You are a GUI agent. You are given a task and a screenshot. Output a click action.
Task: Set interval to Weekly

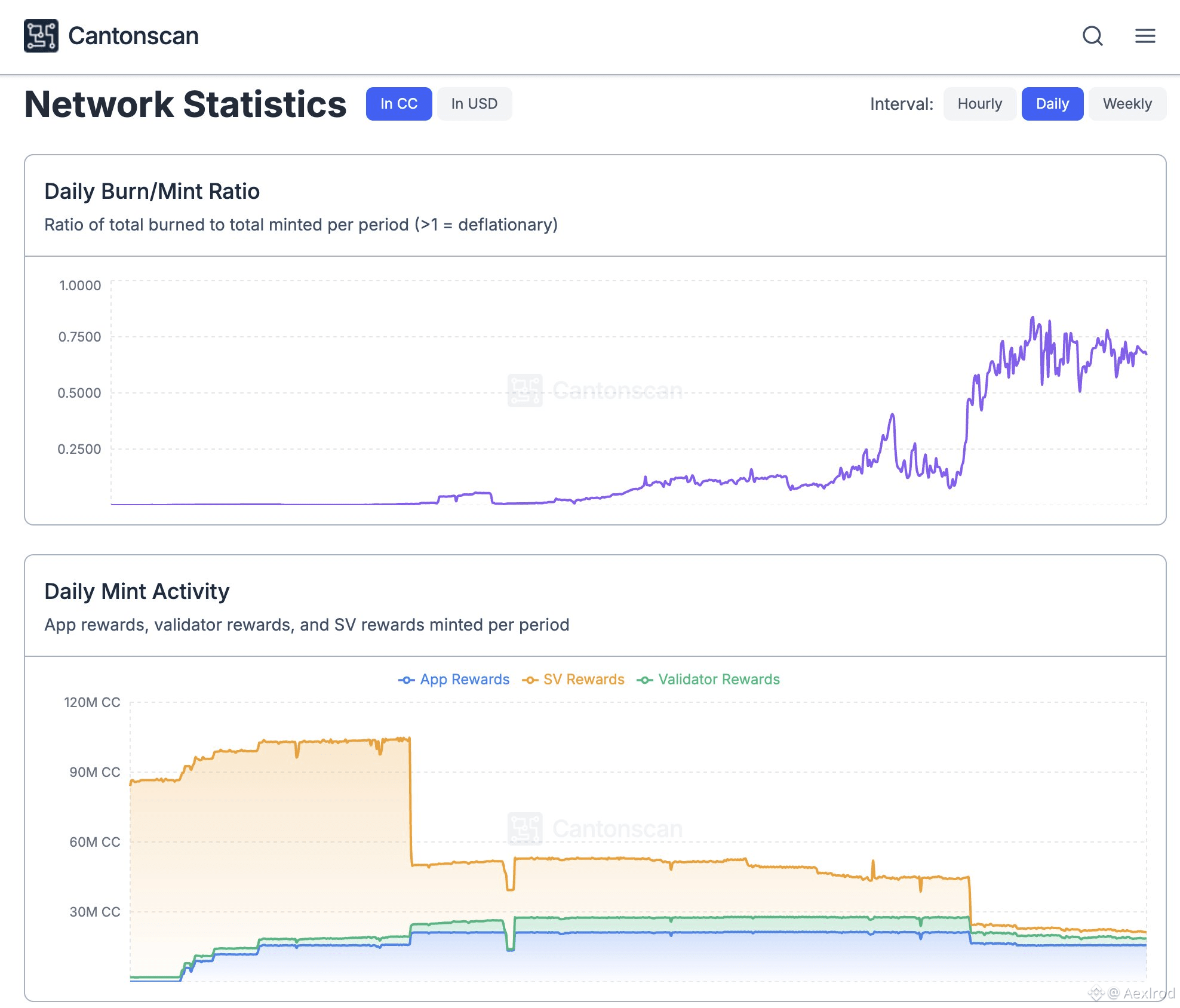click(x=1127, y=104)
